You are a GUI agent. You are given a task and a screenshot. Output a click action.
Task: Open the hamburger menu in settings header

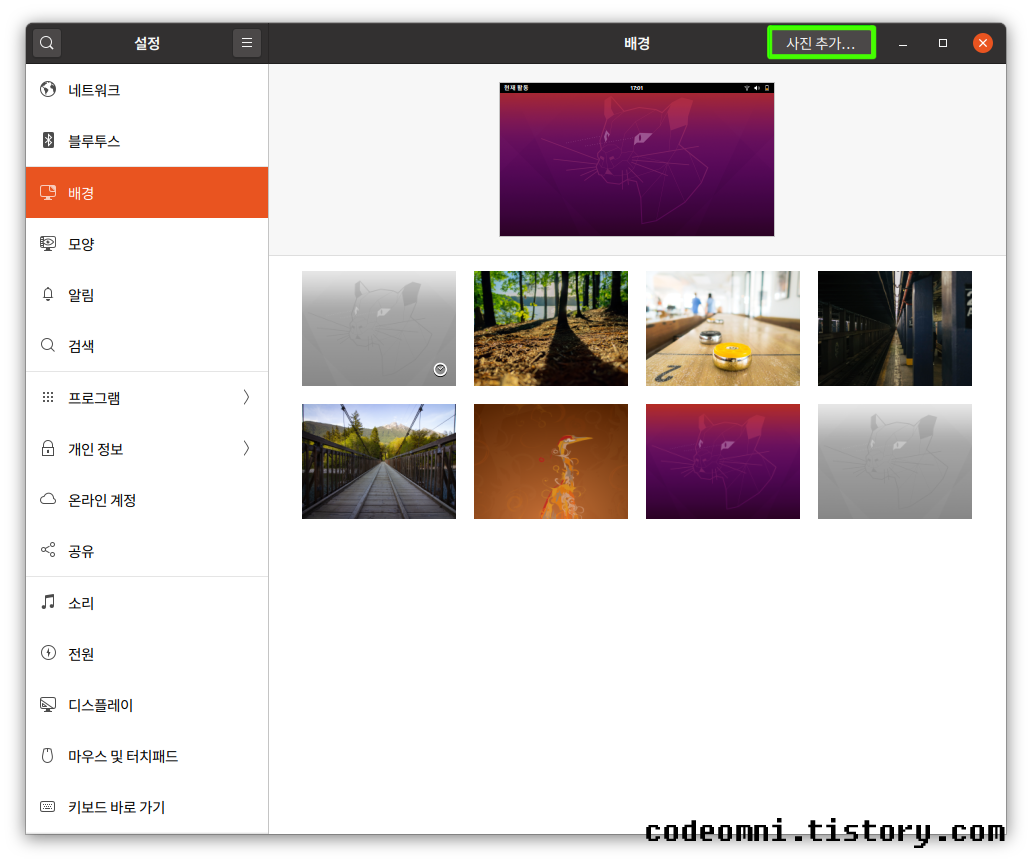pyautogui.click(x=247, y=43)
